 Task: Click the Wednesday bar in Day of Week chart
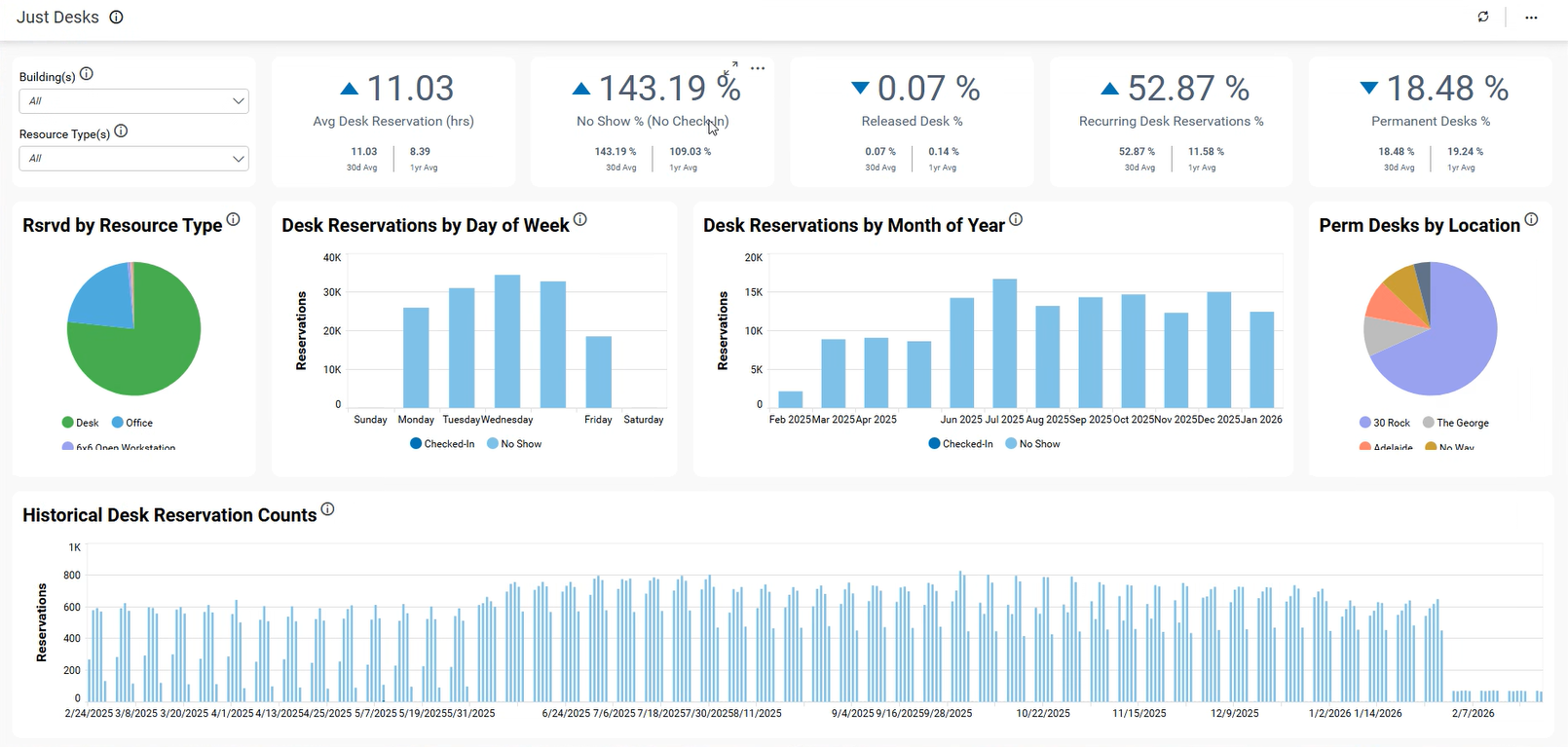507,341
